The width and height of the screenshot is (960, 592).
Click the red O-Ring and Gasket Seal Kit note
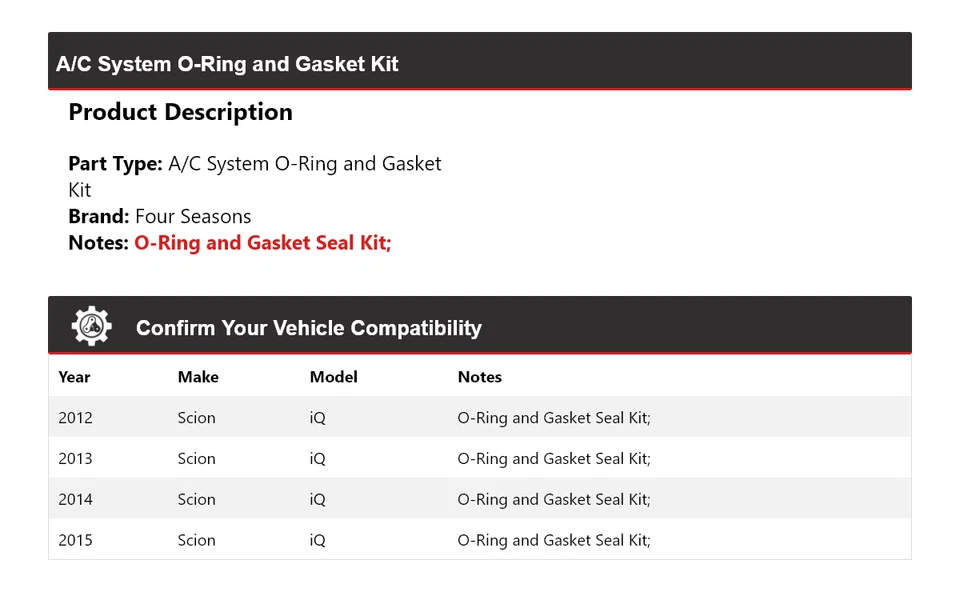[262, 243]
